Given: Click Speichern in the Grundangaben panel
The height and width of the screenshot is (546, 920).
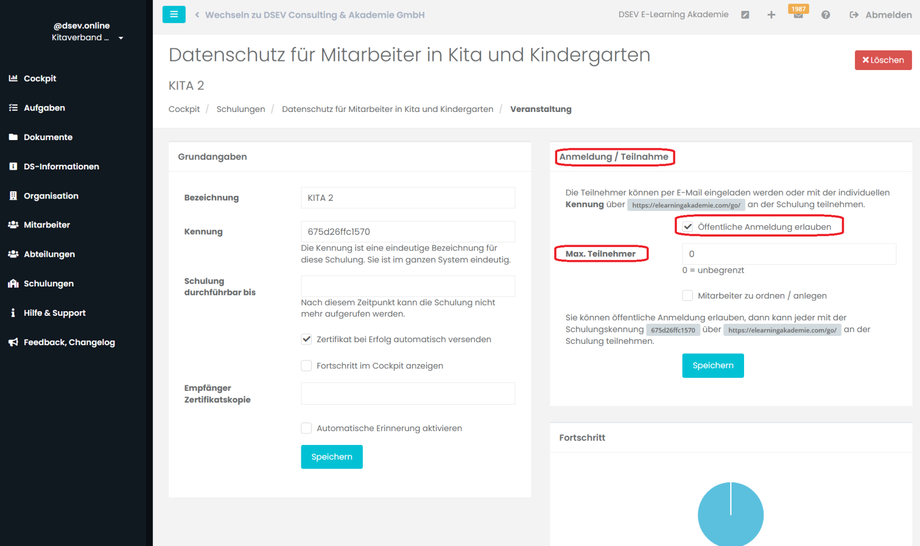Looking at the screenshot, I should tap(331, 457).
